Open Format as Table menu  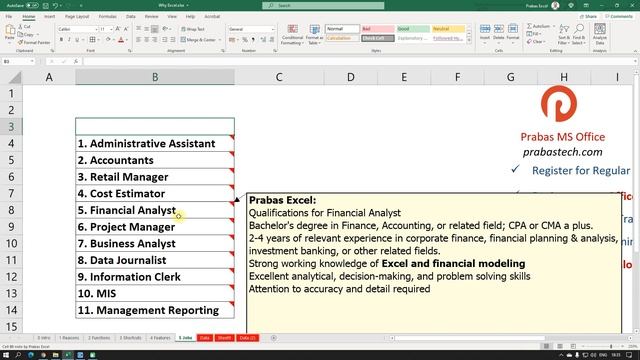pos(314,35)
